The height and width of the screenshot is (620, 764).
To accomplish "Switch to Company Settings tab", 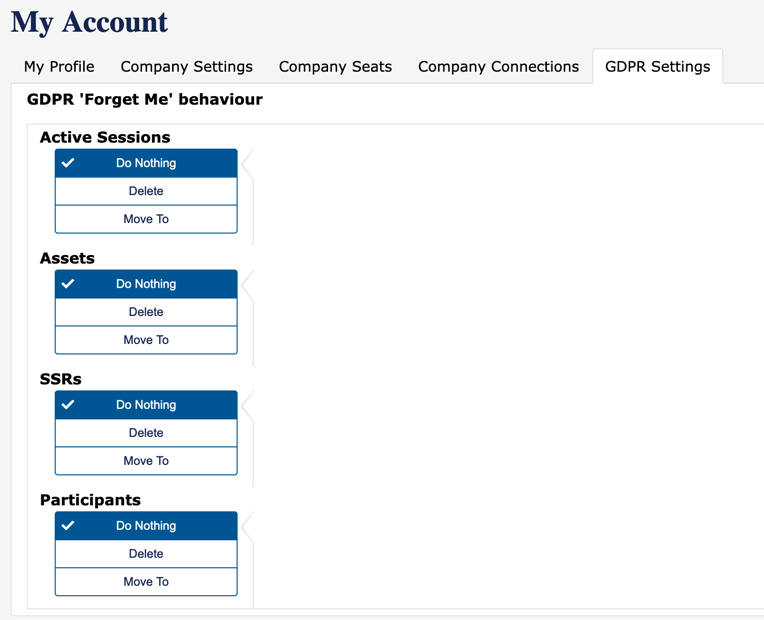I will click(186, 67).
